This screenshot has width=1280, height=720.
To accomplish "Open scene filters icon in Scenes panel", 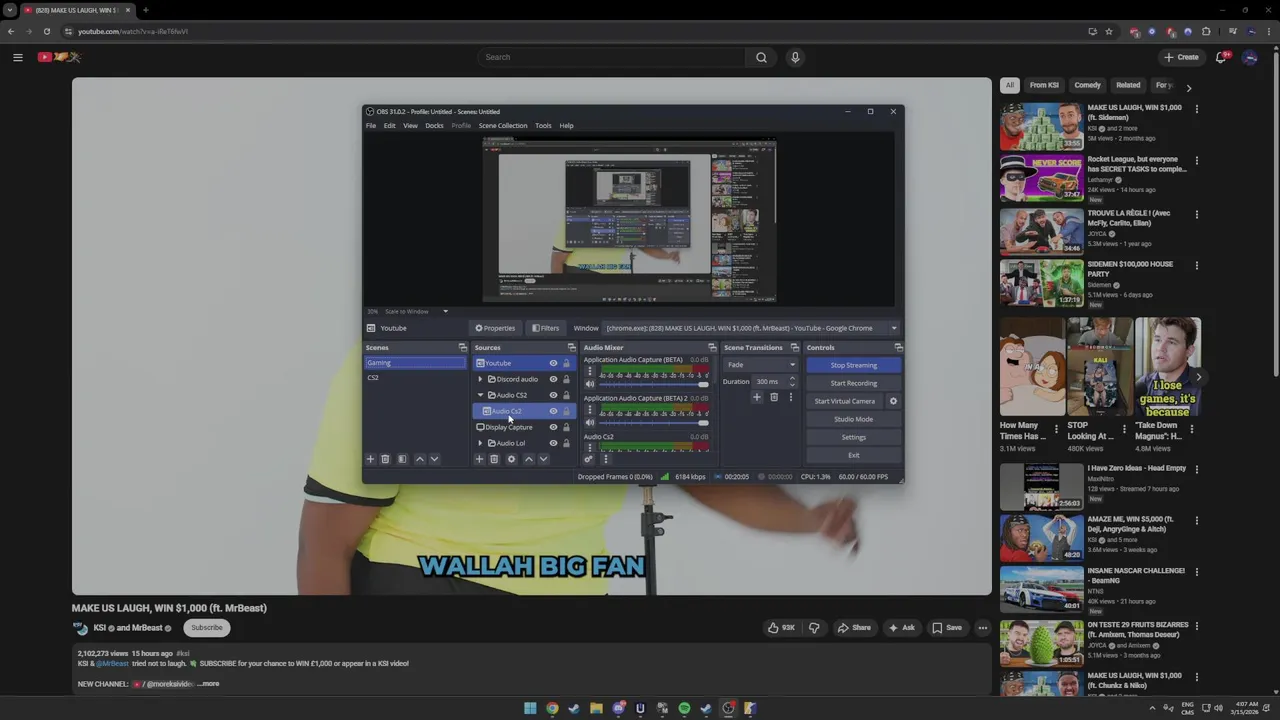I will pos(402,459).
